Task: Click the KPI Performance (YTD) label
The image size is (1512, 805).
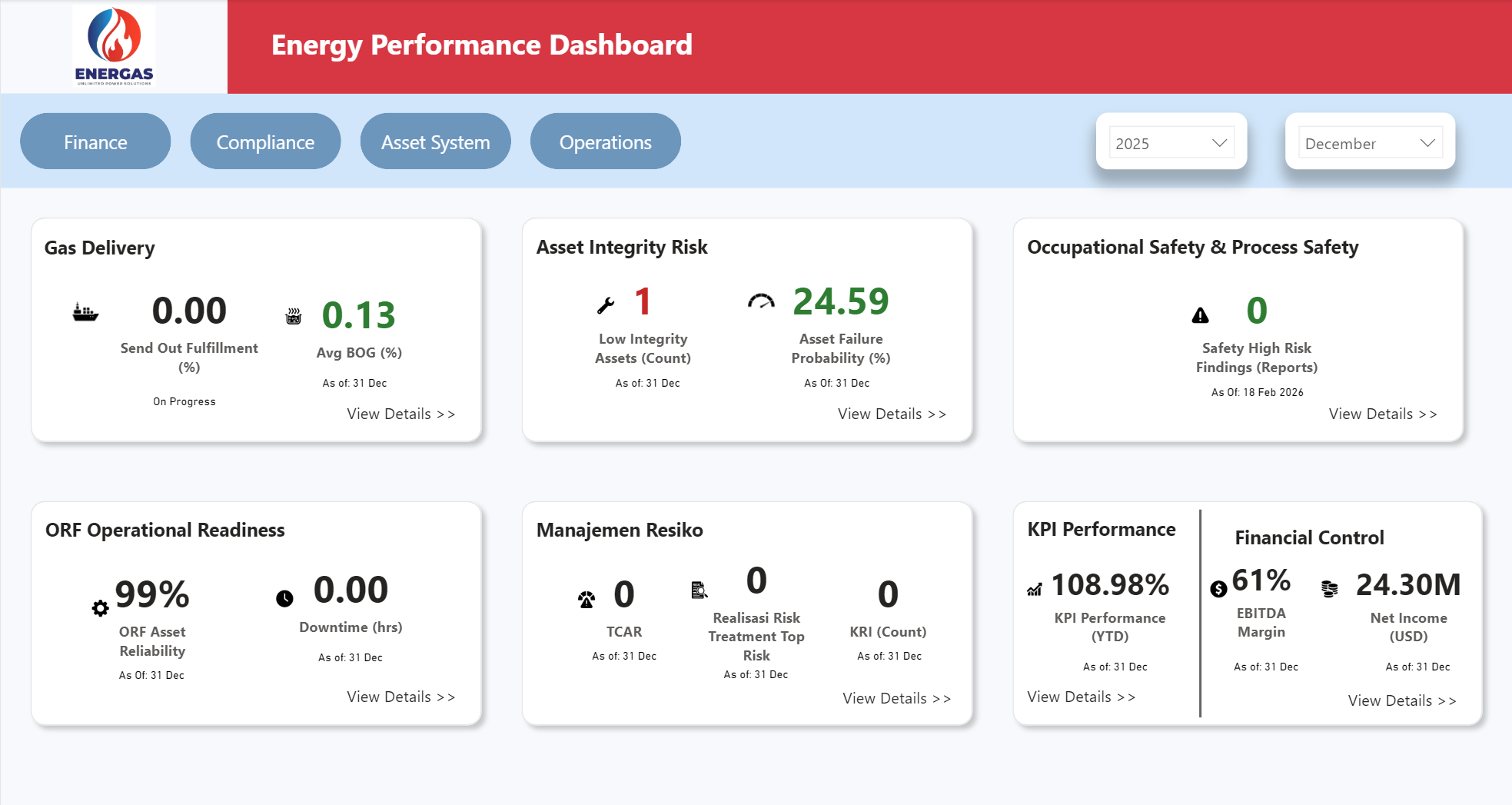Action: (1110, 627)
